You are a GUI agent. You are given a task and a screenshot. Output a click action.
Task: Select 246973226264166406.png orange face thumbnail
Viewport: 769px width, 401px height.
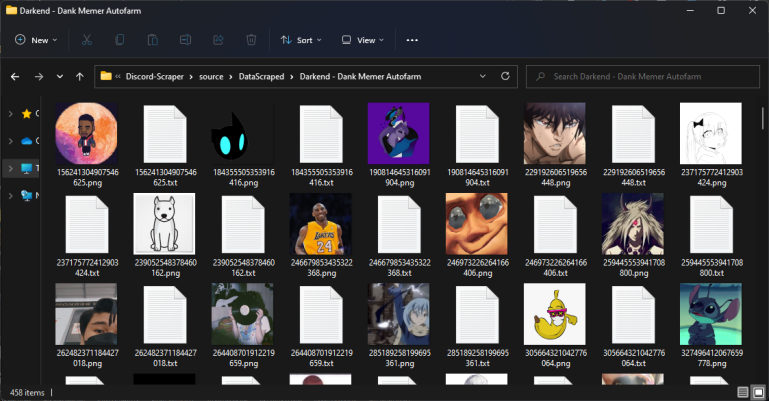click(477, 224)
